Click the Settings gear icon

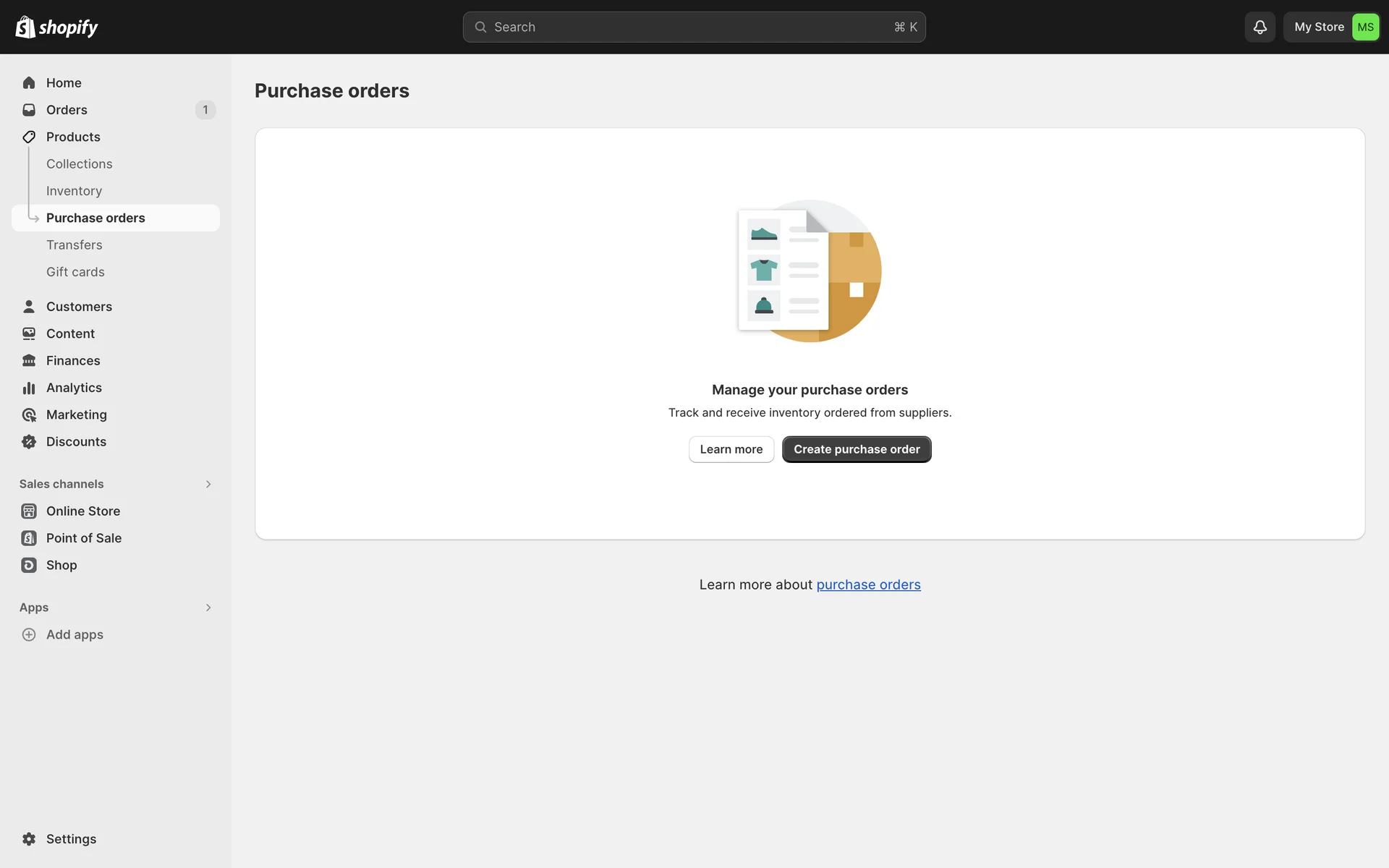pos(29,839)
